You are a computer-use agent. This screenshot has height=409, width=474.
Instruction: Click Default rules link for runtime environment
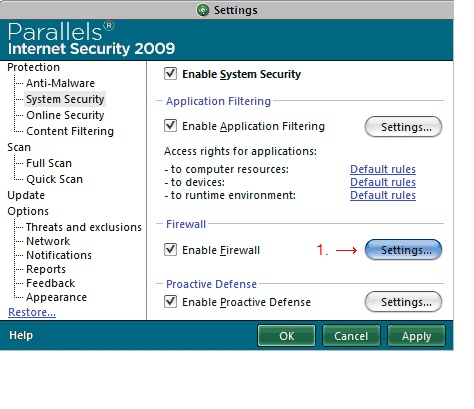pos(383,195)
